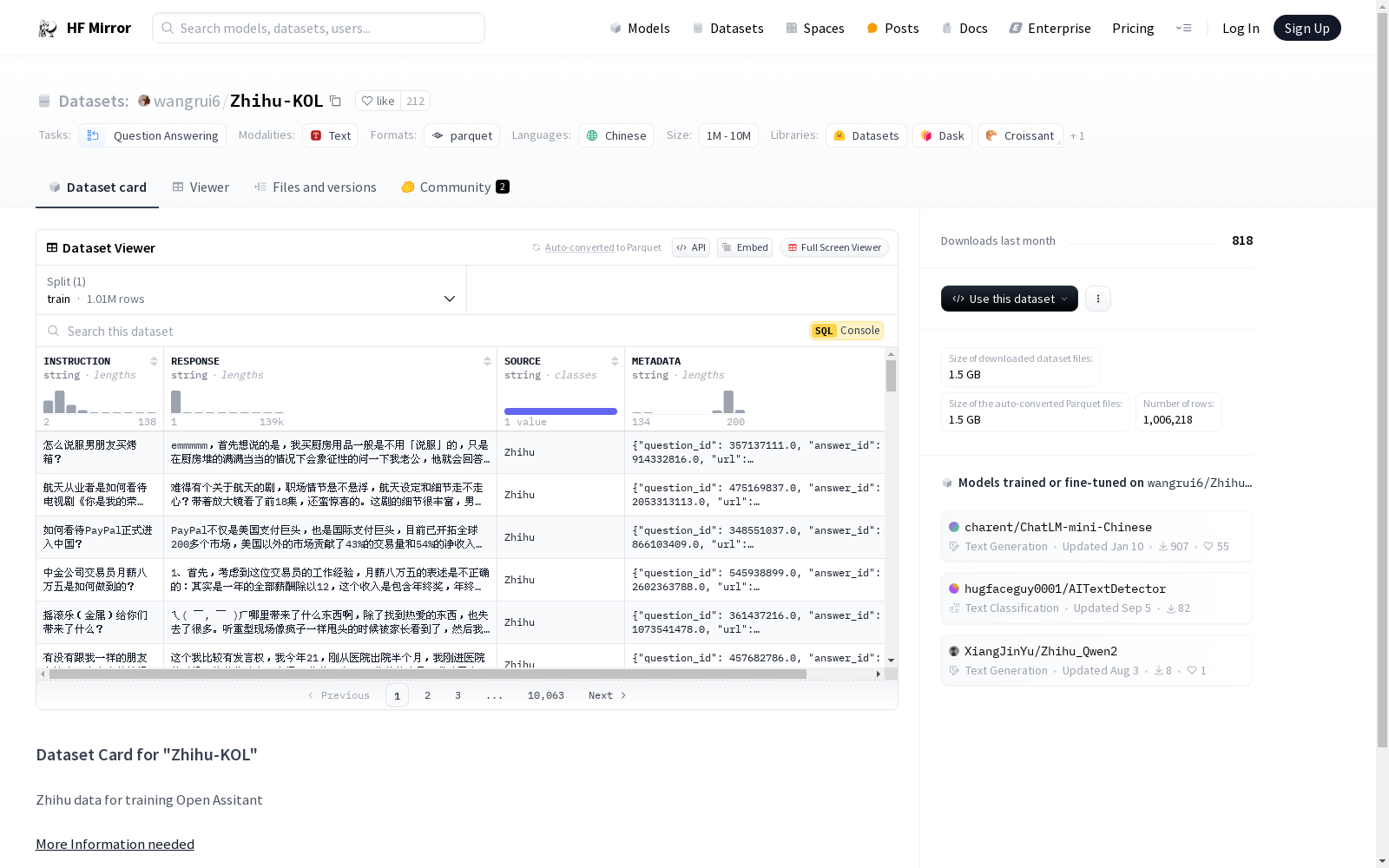The width and height of the screenshot is (1389, 868).
Task: Open Docs page
Action: [x=964, y=29]
